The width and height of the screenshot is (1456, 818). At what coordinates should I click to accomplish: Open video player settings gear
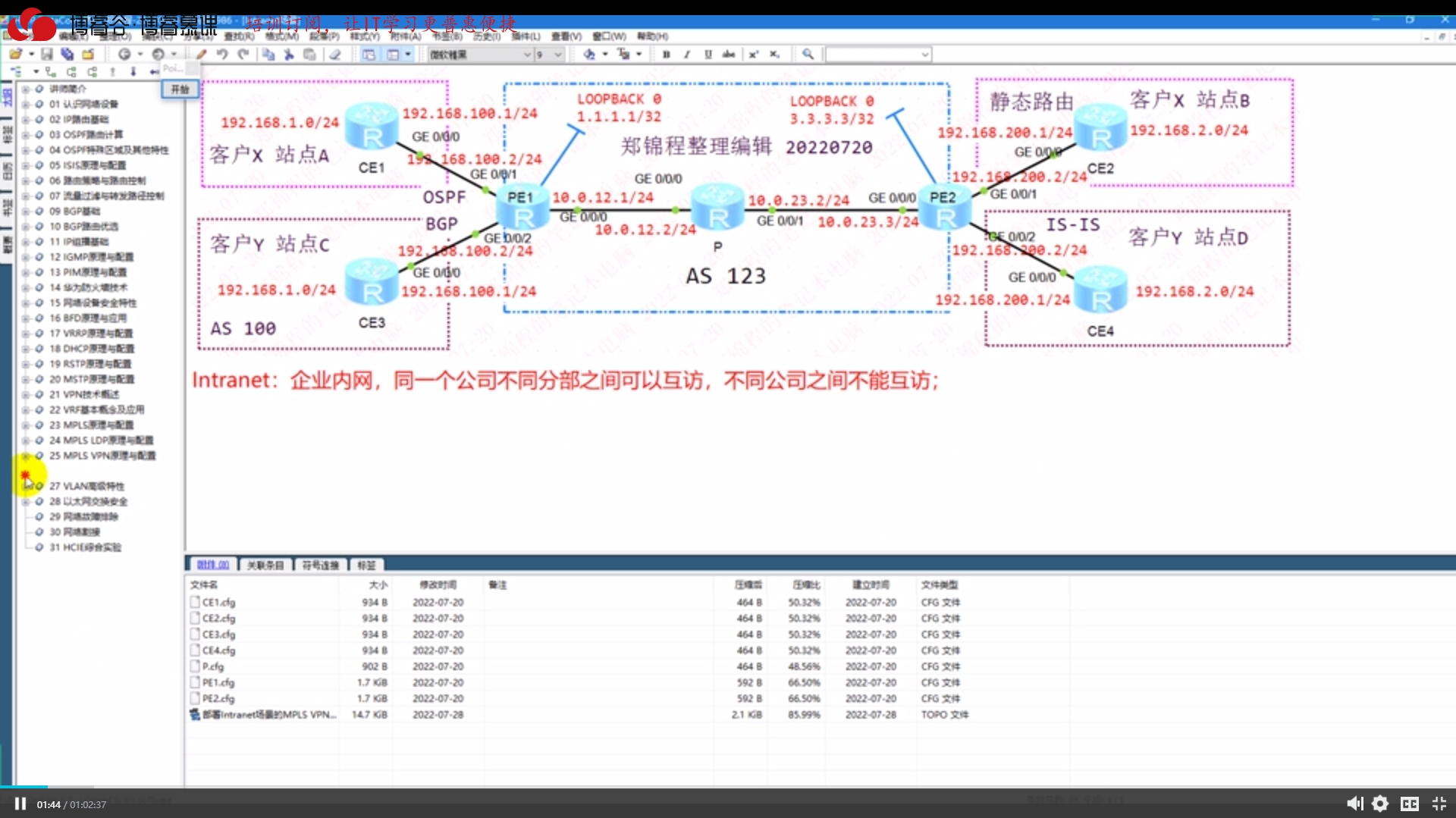pyautogui.click(x=1380, y=804)
